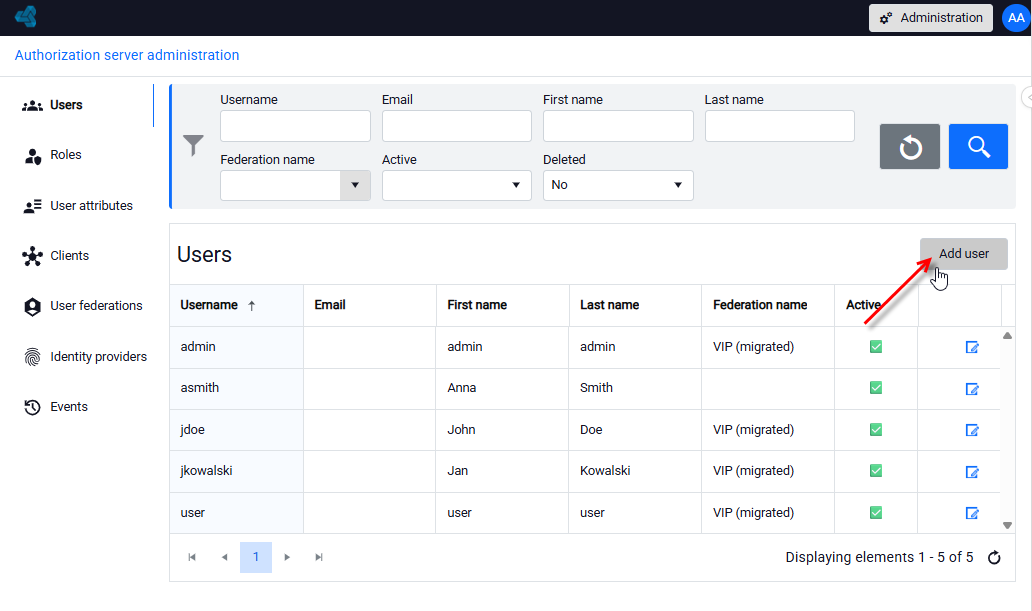Image resolution: width=1032 pixels, height=611 pixels.
Task: Toggle the Active checkbox for asmith
Action: [875, 388]
